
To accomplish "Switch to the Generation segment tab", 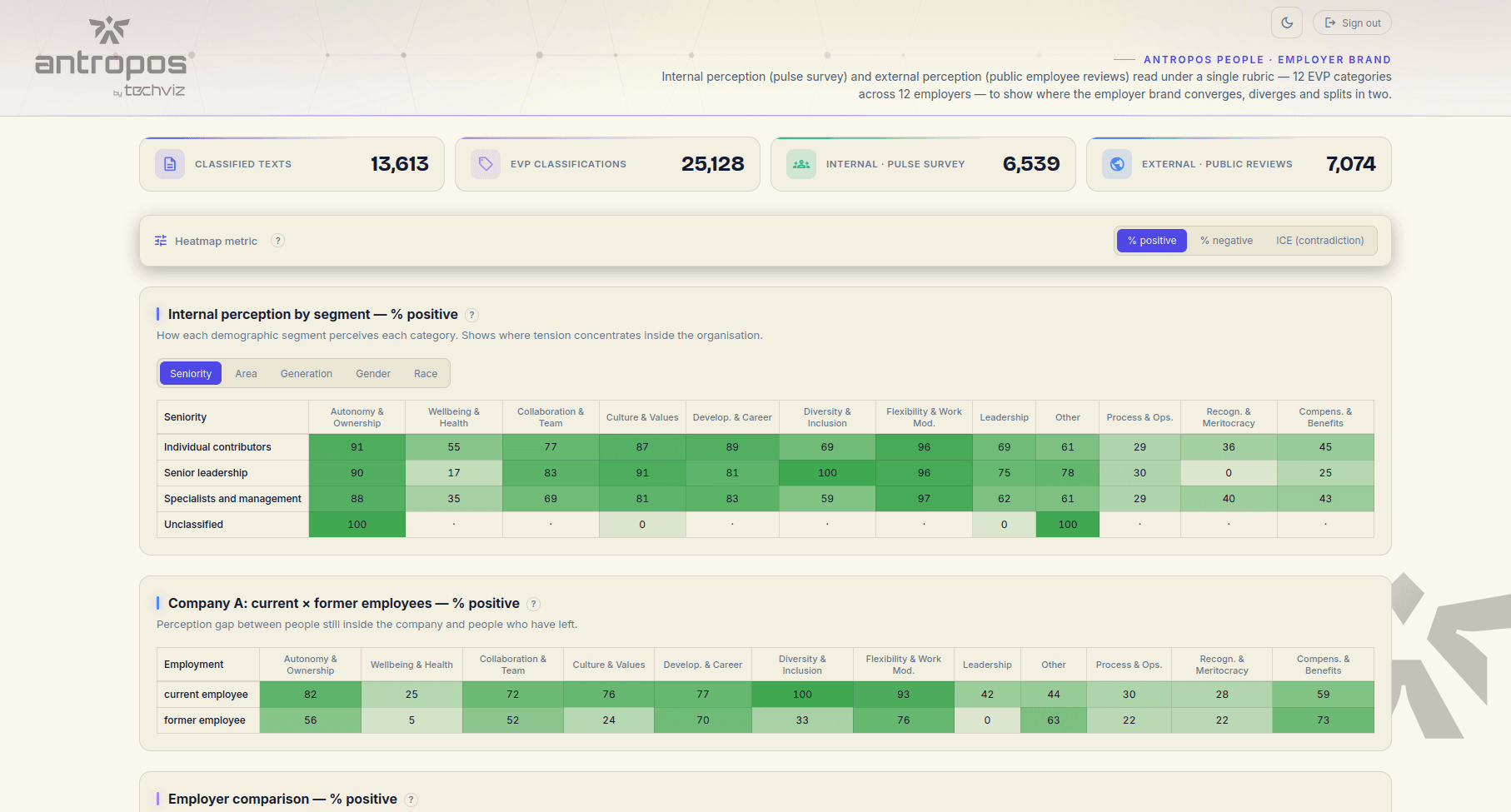I will pos(307,373).
